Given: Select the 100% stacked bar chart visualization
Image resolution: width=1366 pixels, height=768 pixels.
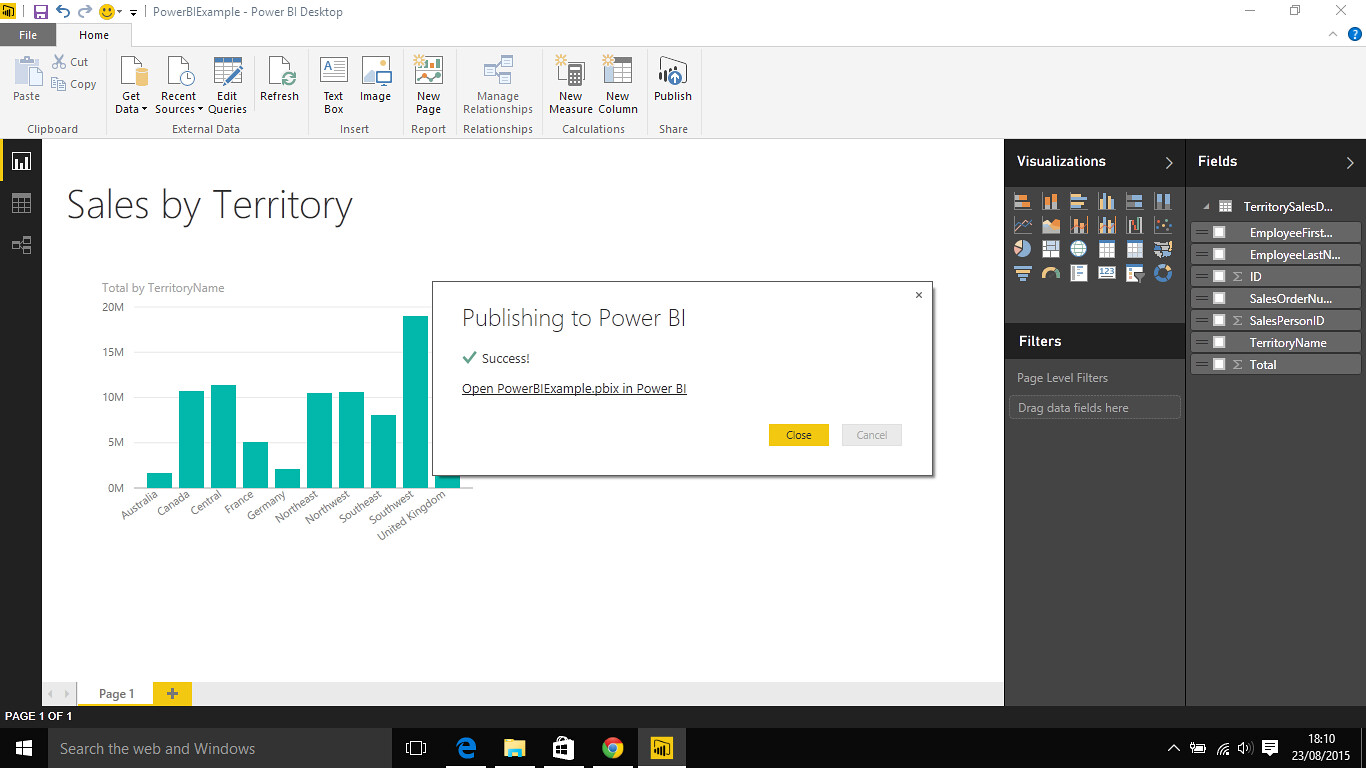Looking at the screenshot, I should (x=1134, y=201).
